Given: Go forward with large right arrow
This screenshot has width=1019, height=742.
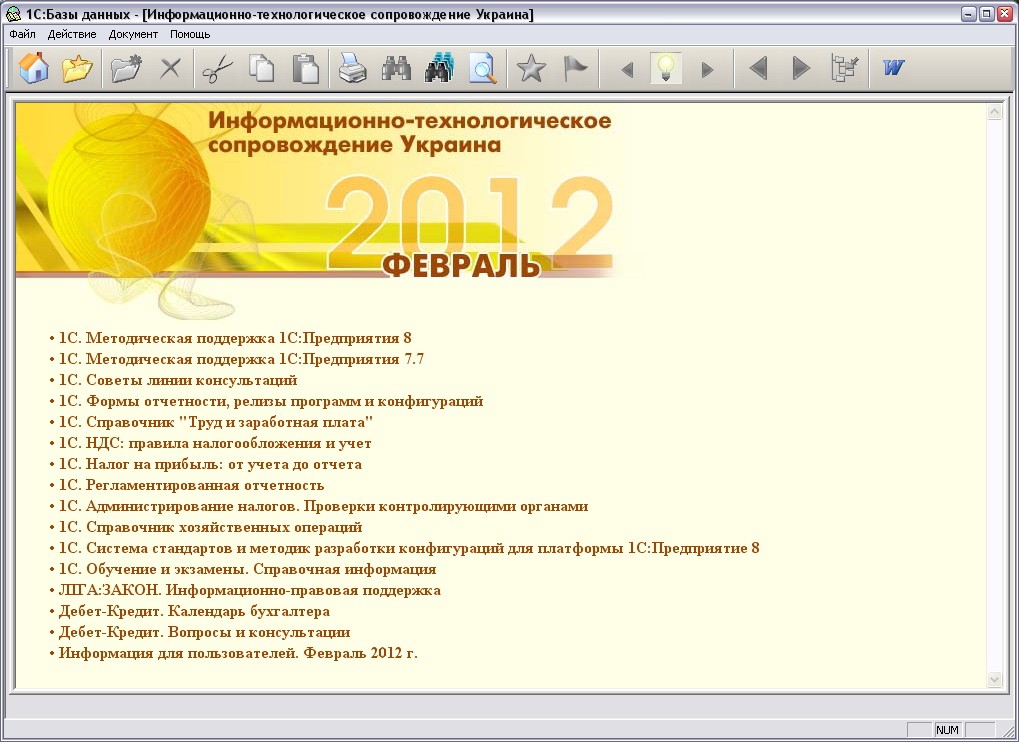Looking at the screenshot, I should point(801,68).
